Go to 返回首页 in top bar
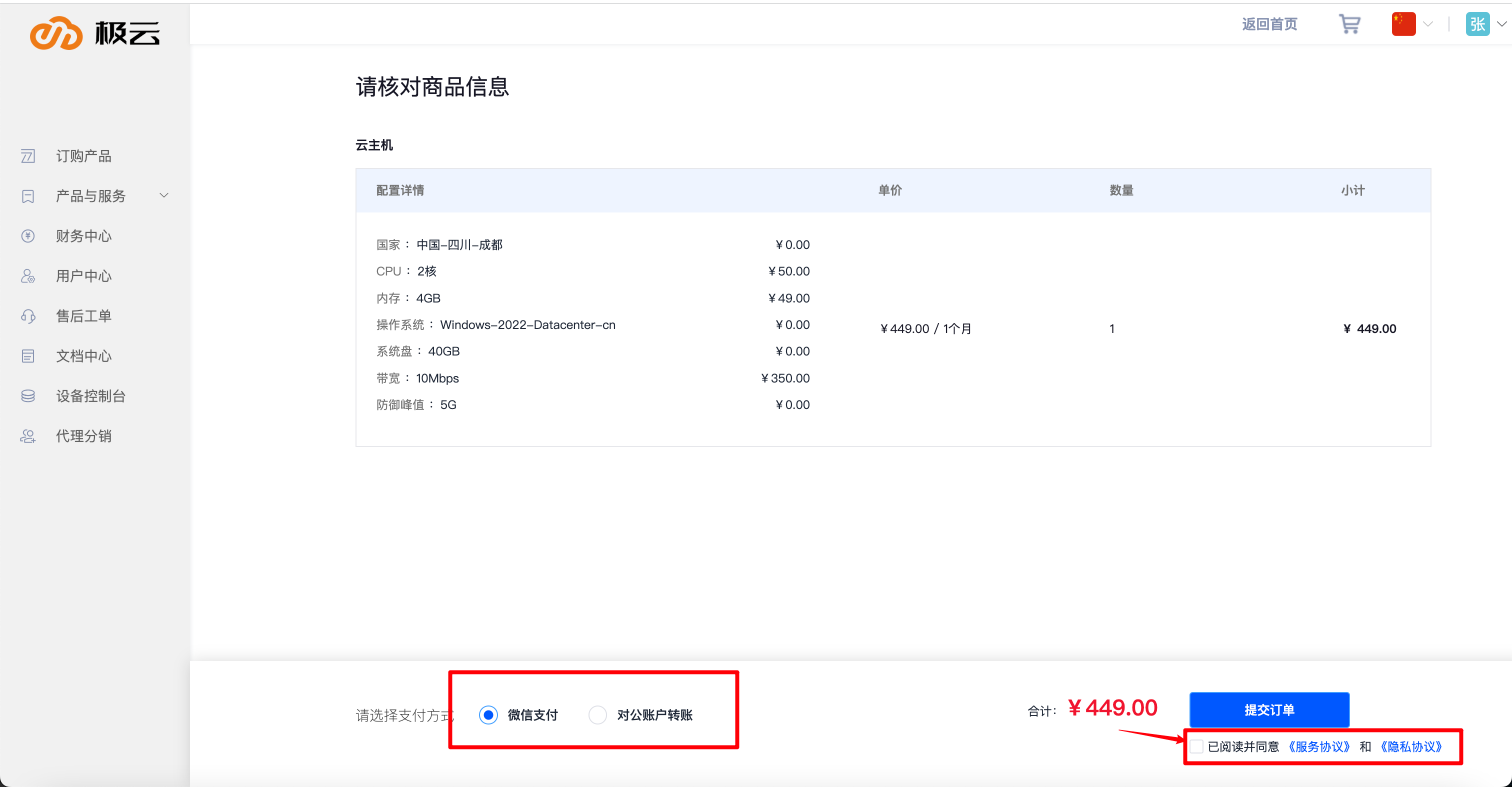This screenshot has width=1512, height=787. pos(1269,24)
